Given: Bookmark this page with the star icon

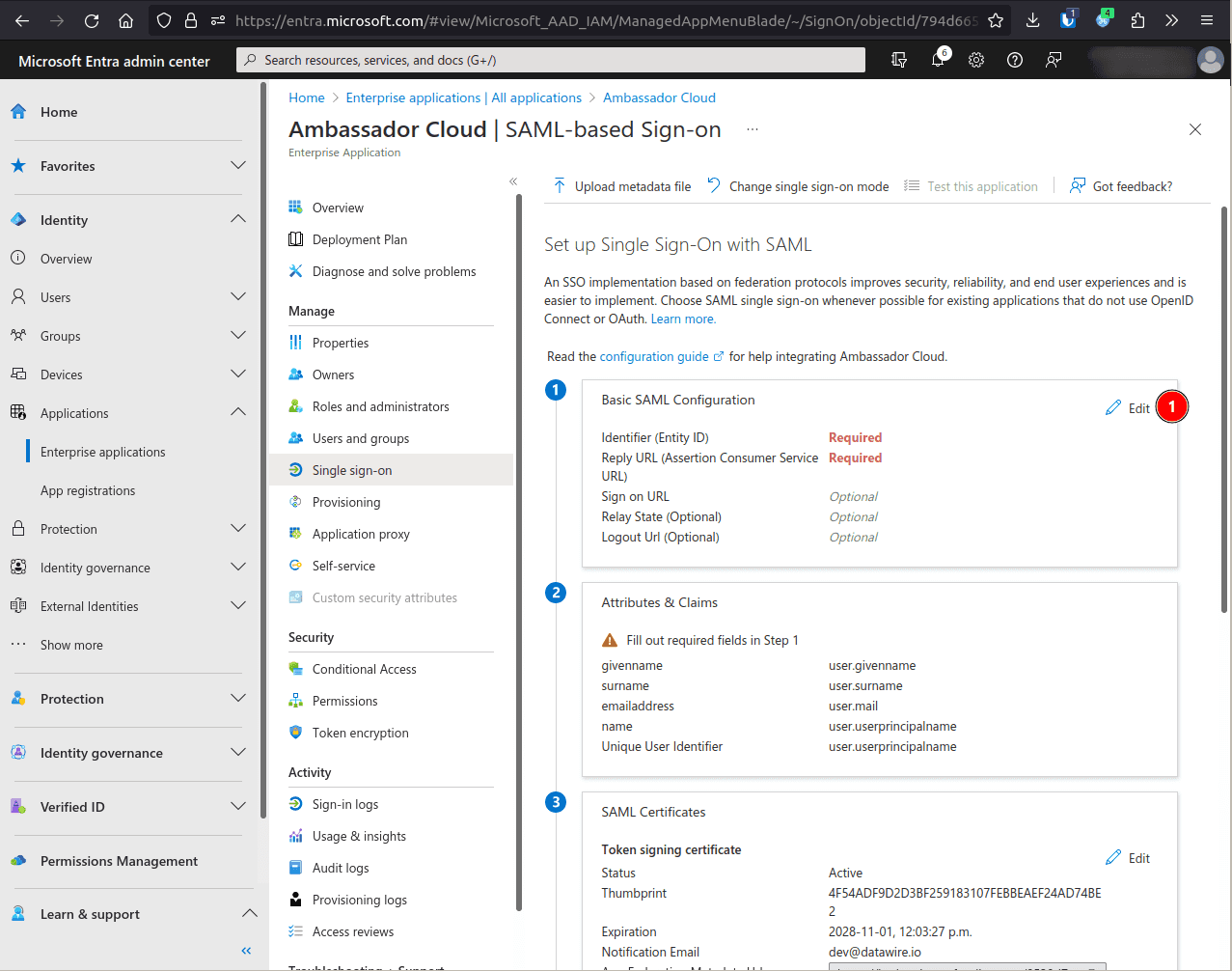Looking at the screenshot, I should 996,20.
